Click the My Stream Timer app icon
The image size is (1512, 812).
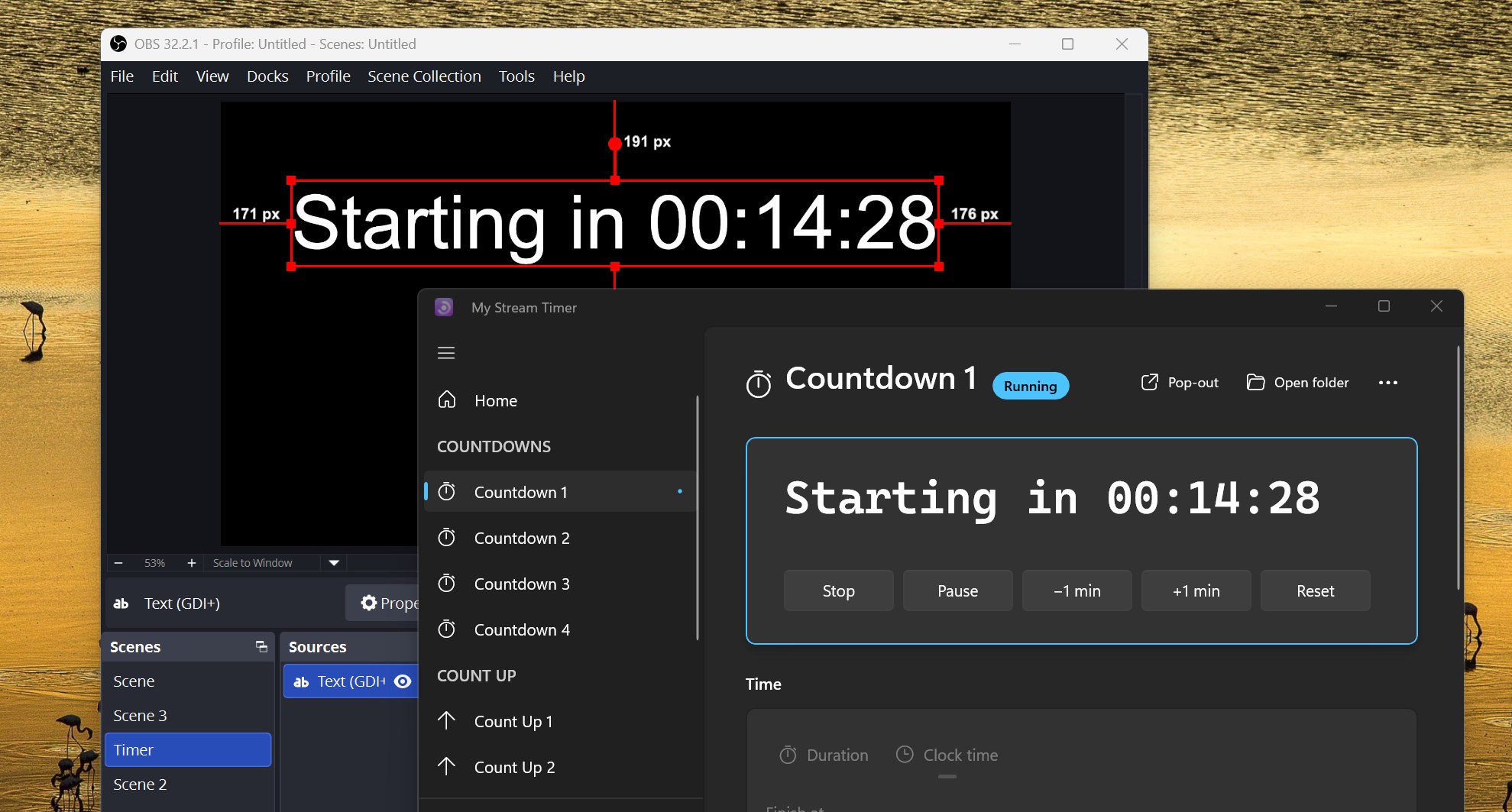click(444, 307)
